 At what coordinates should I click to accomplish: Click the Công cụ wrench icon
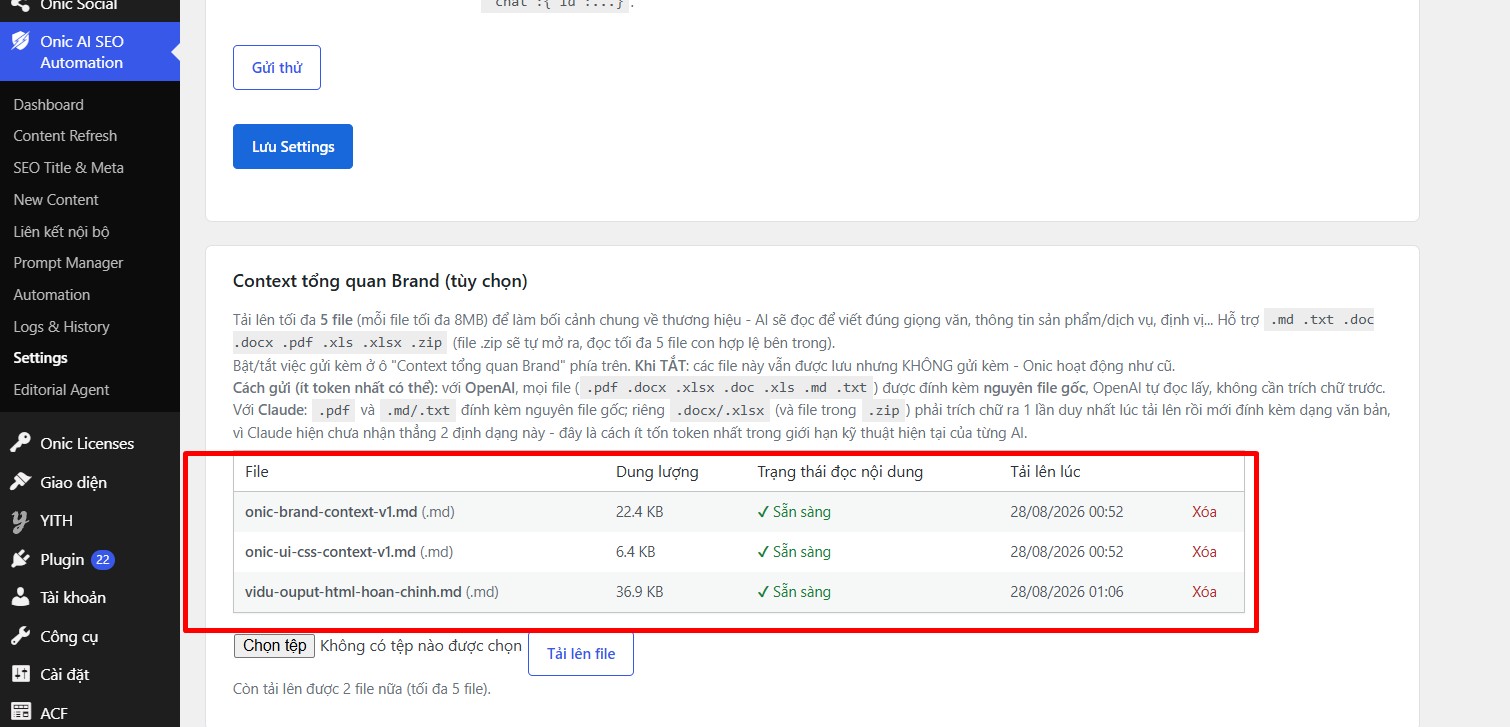click(20, 636)
